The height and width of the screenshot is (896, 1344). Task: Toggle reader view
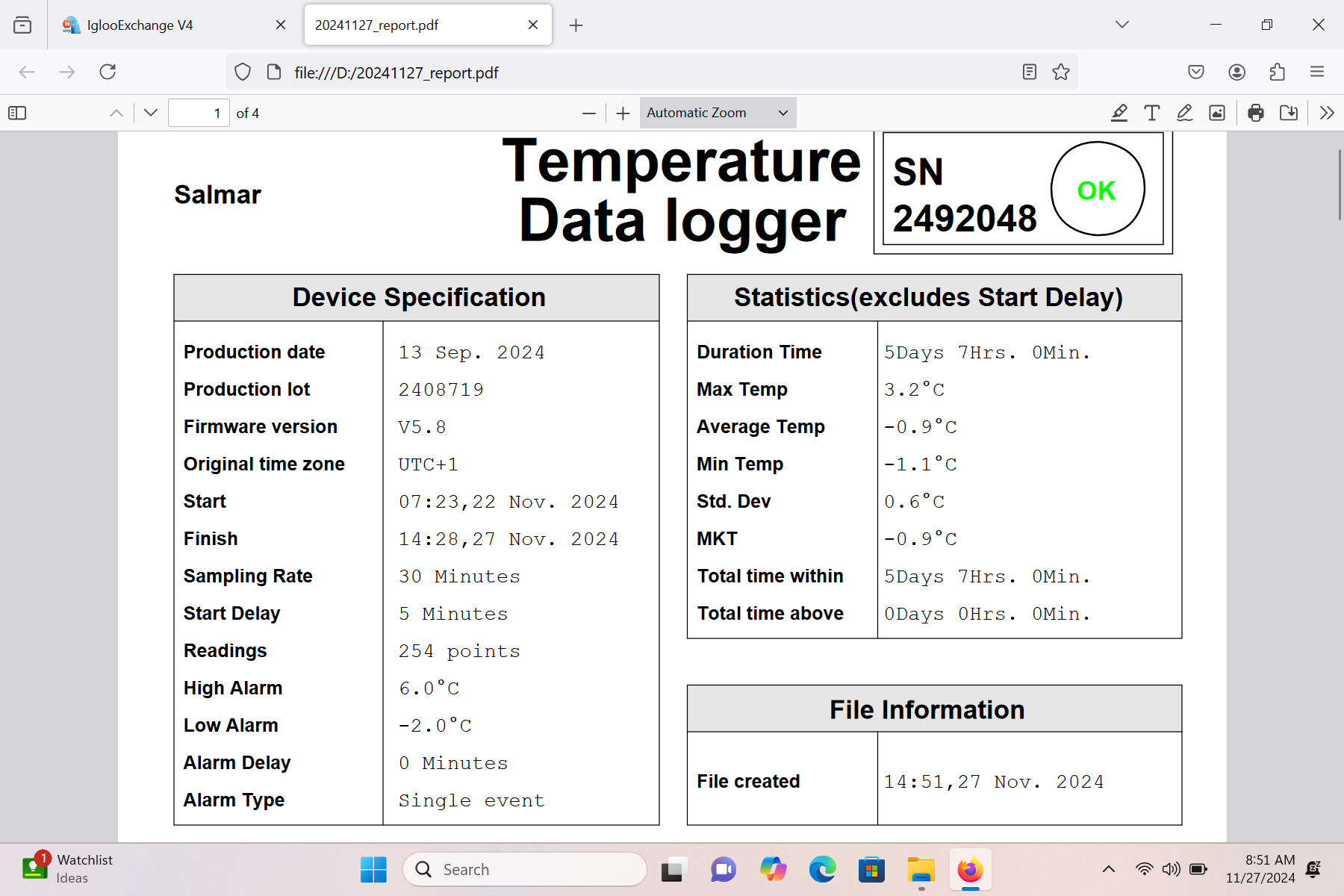1030,72
